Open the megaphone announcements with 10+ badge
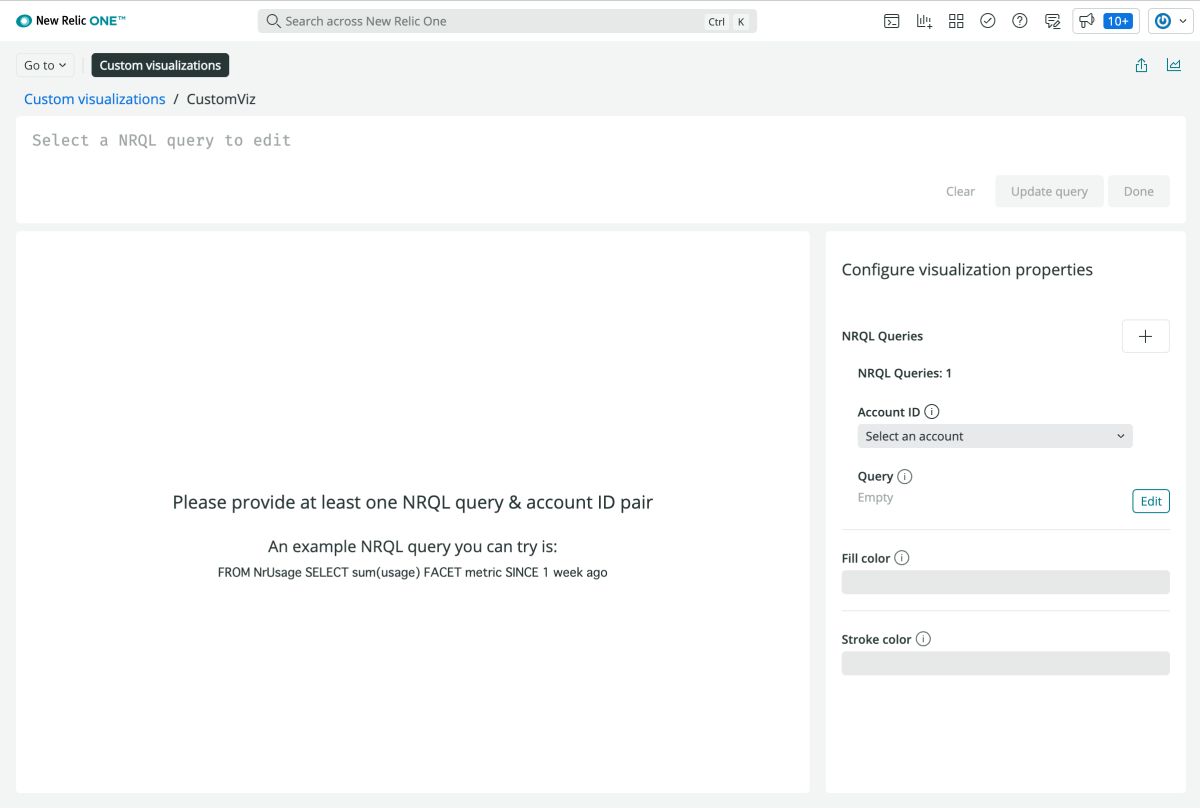This screenshot has height=808, width=1200. [1105, 21]
